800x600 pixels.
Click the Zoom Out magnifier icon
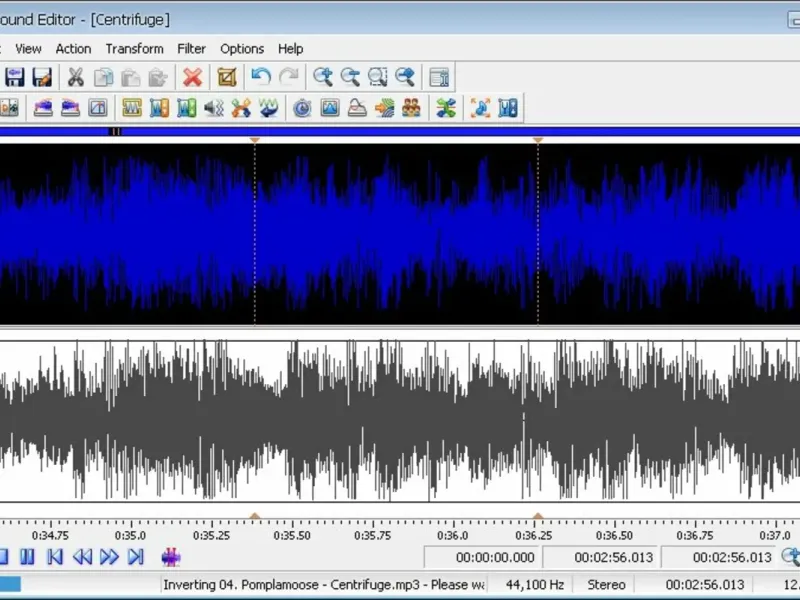tap(350, 77)
